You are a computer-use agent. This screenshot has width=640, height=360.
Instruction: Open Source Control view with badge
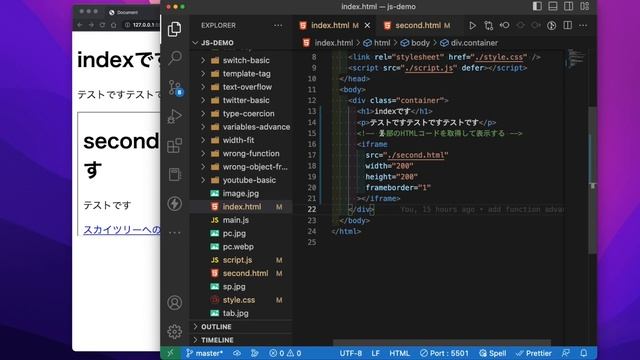(176, 87)
